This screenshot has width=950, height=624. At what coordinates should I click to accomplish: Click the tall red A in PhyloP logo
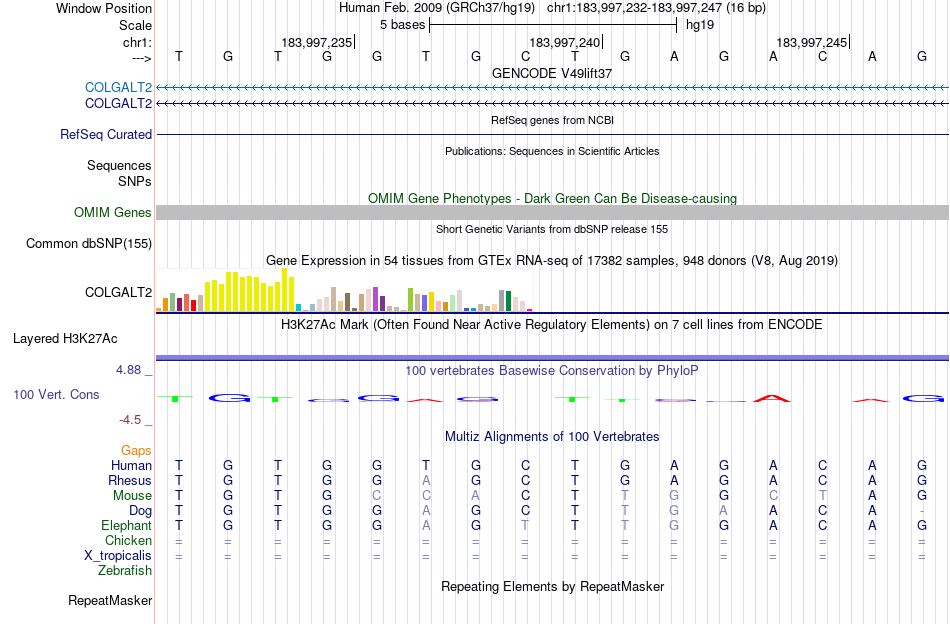click(x=772, y=398)
